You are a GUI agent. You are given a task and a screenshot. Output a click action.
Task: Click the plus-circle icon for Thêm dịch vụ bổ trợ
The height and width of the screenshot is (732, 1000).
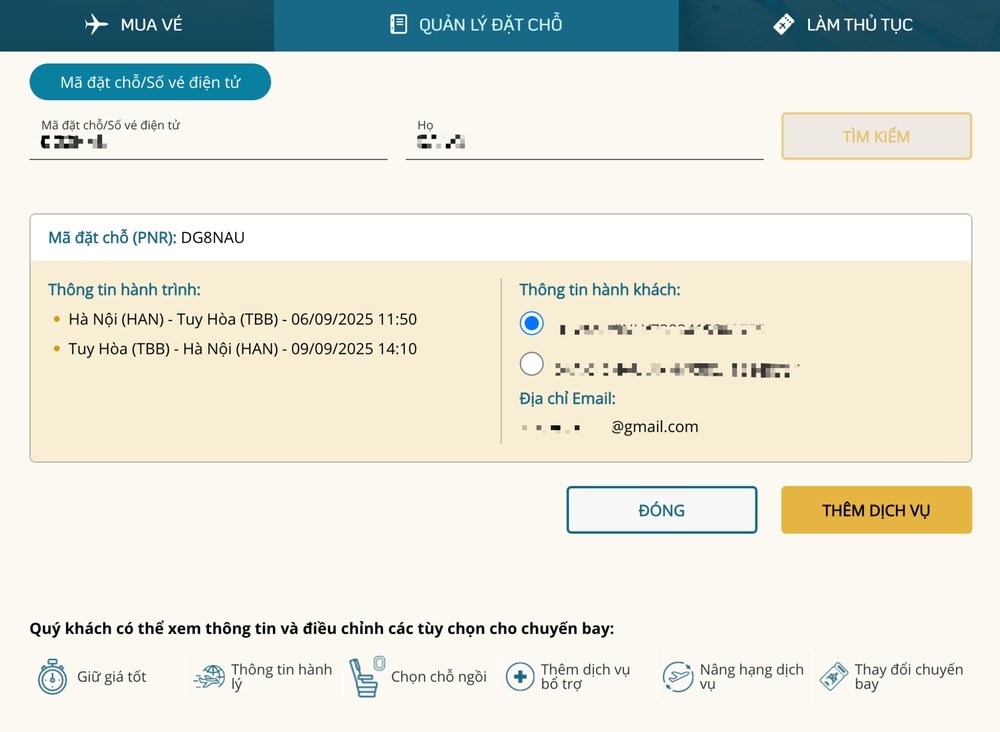(x=520, y=676)
